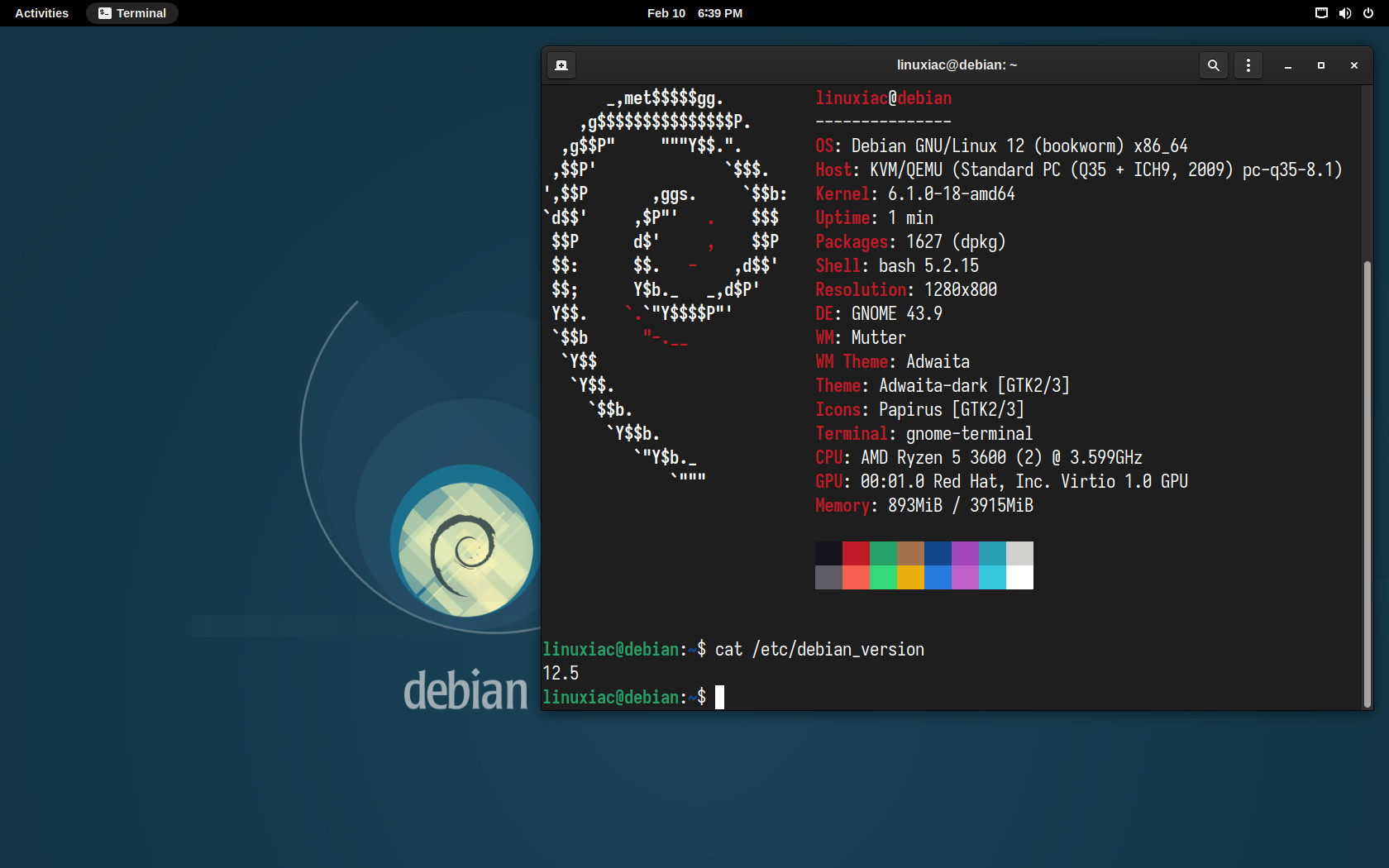Viewport: 1389px width, 868px height.
Task: Click the Packages value '1627 (dpkg)'
Action: [956, 242]
